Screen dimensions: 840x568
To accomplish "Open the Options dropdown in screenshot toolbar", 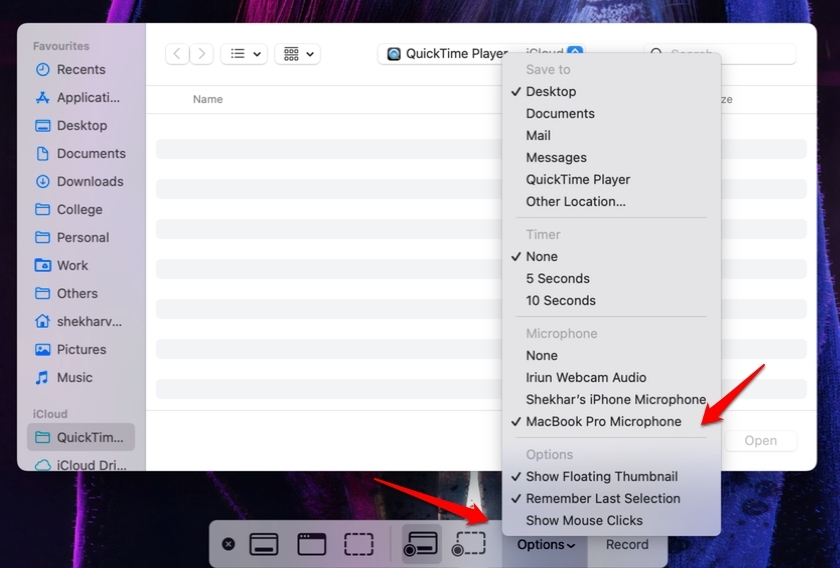I will [546, 544].
